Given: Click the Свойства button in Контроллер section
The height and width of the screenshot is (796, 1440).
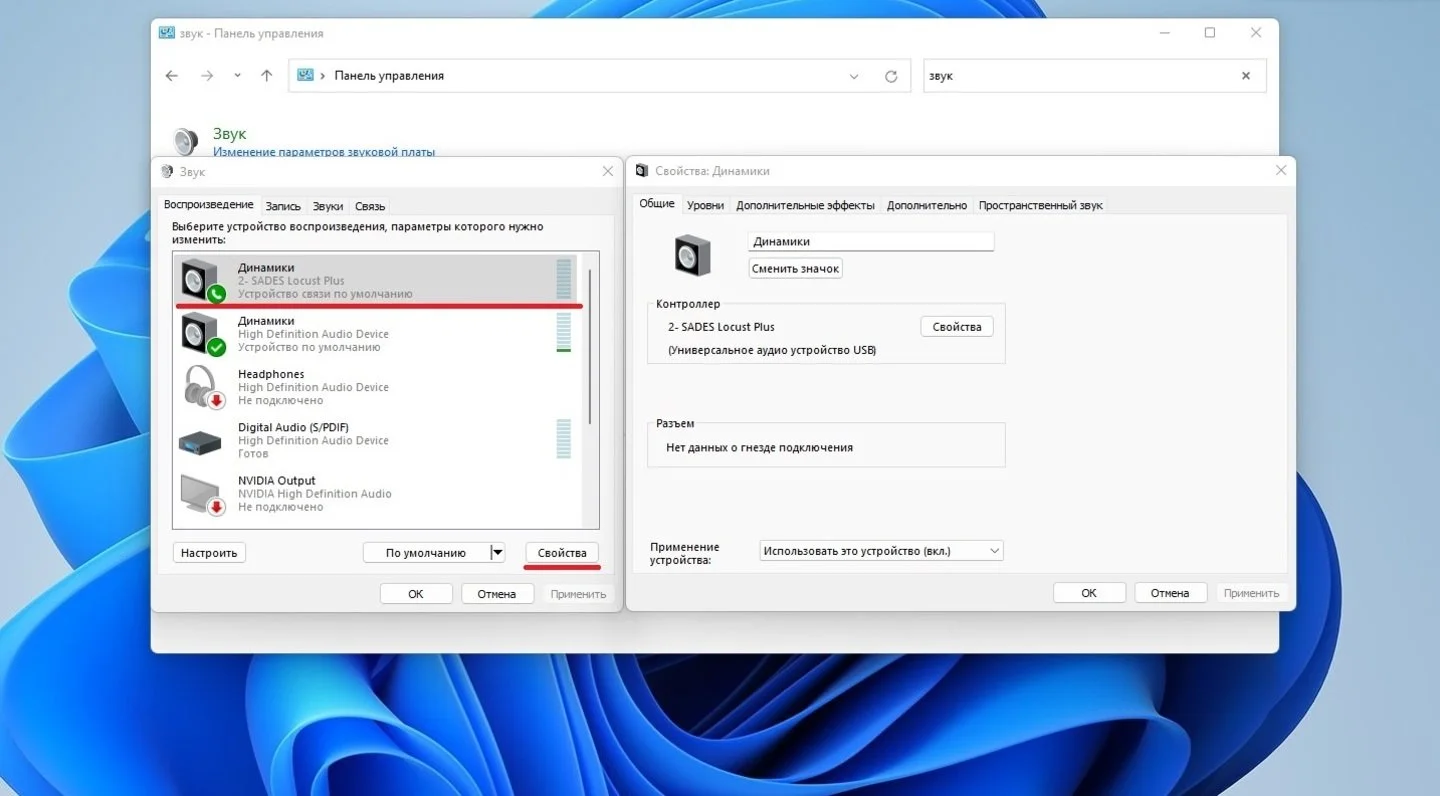Looking at the screenshot, I should click(x=957, y=327).
